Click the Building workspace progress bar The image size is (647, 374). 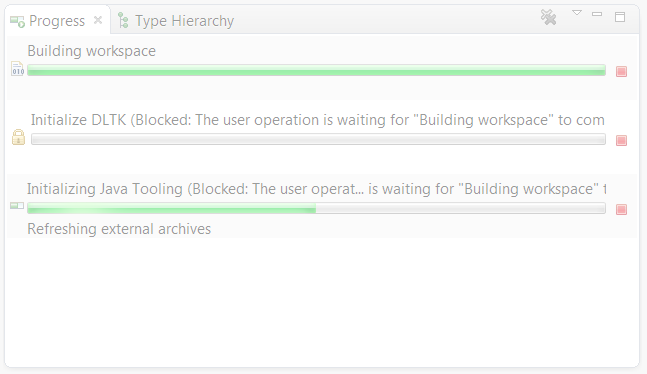316,71
